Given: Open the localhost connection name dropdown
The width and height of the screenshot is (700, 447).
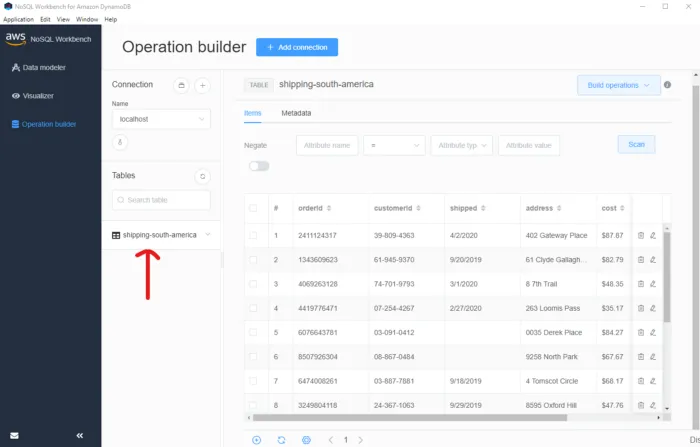Looking at the screenshot, I should click(161, 119).
